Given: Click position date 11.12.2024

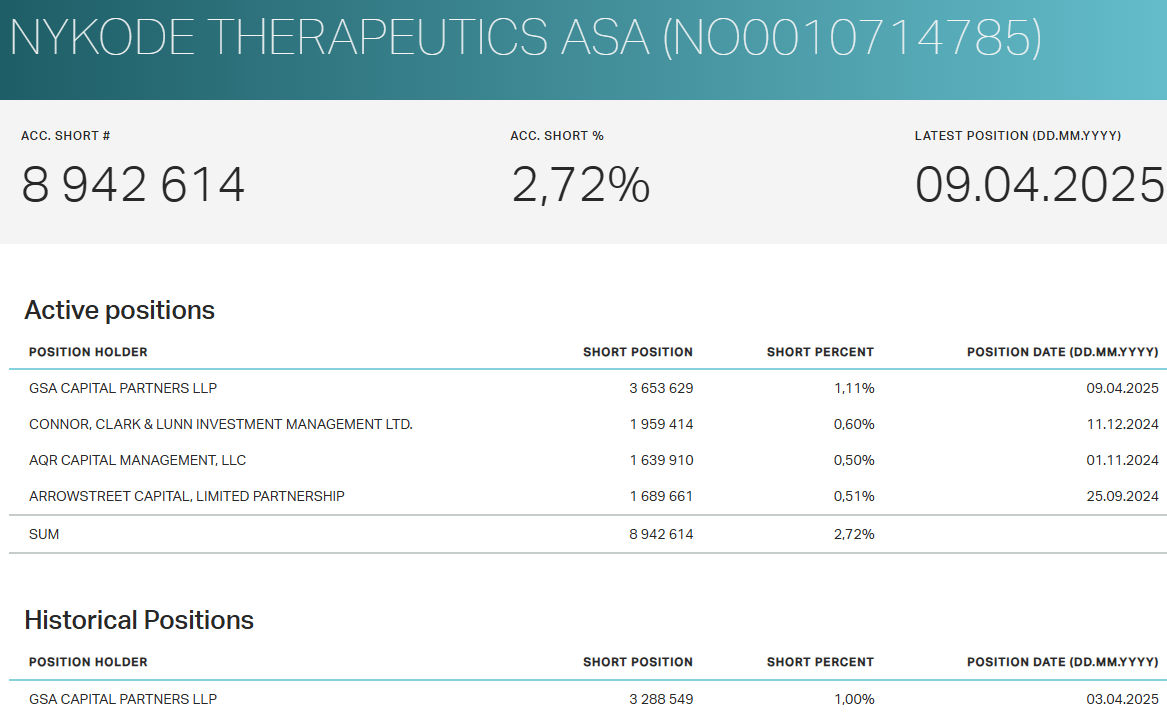Looking at the screenshot, I should click(x=1122, y=424).
